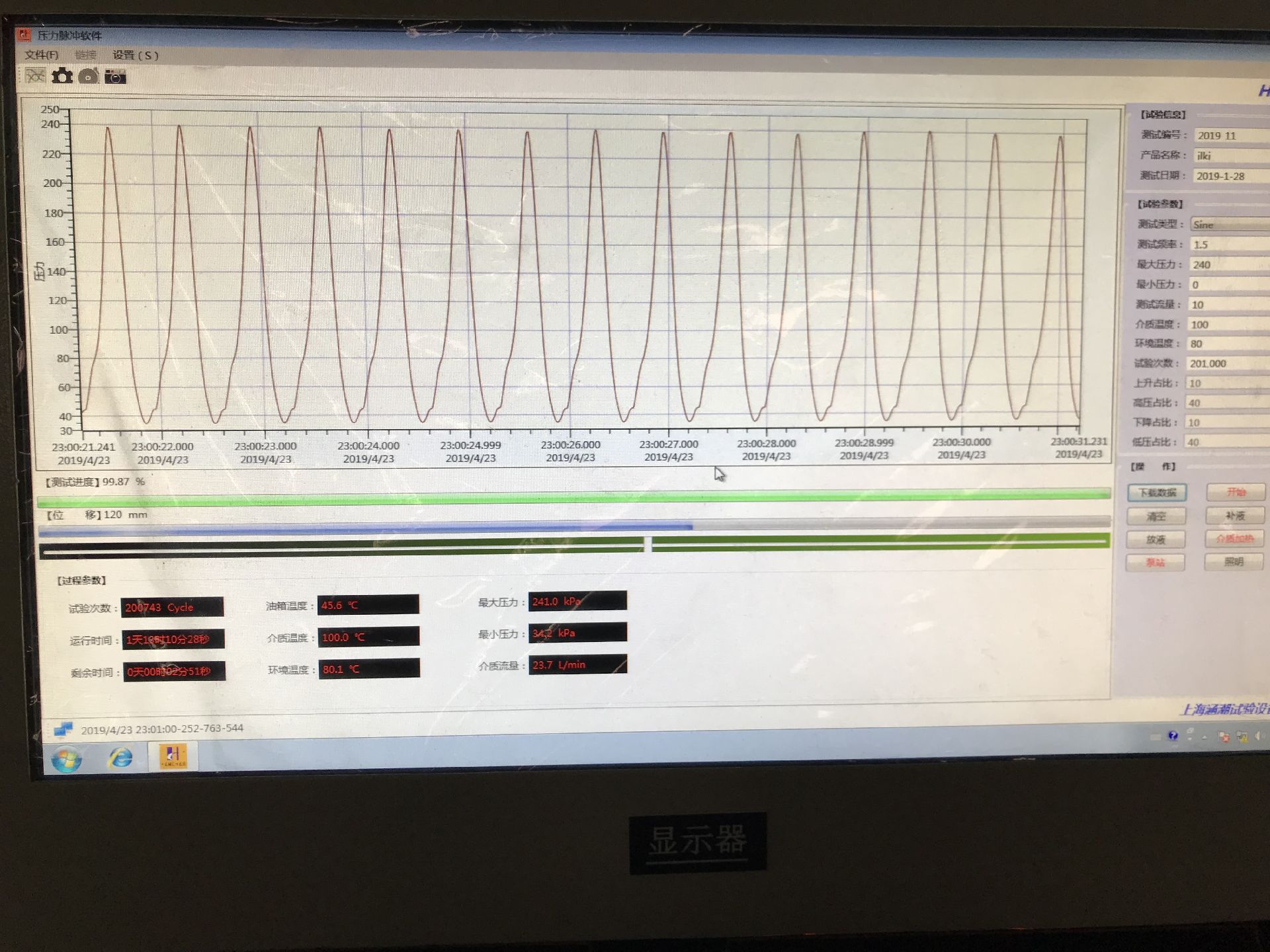Image resolution: width=1270 pixels, height=952 pixels.
Task: Click the status bar network computers icon
Action: [x=63, y=729]
